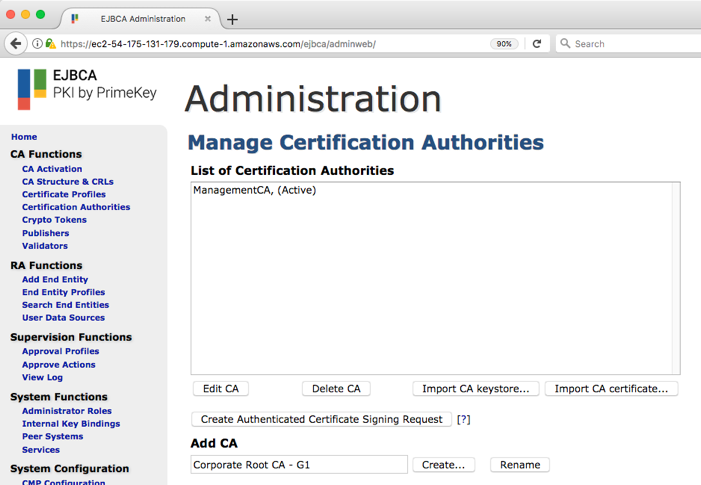Click the browser back arrow button
The image size is (701, 485).
[16, 44]
